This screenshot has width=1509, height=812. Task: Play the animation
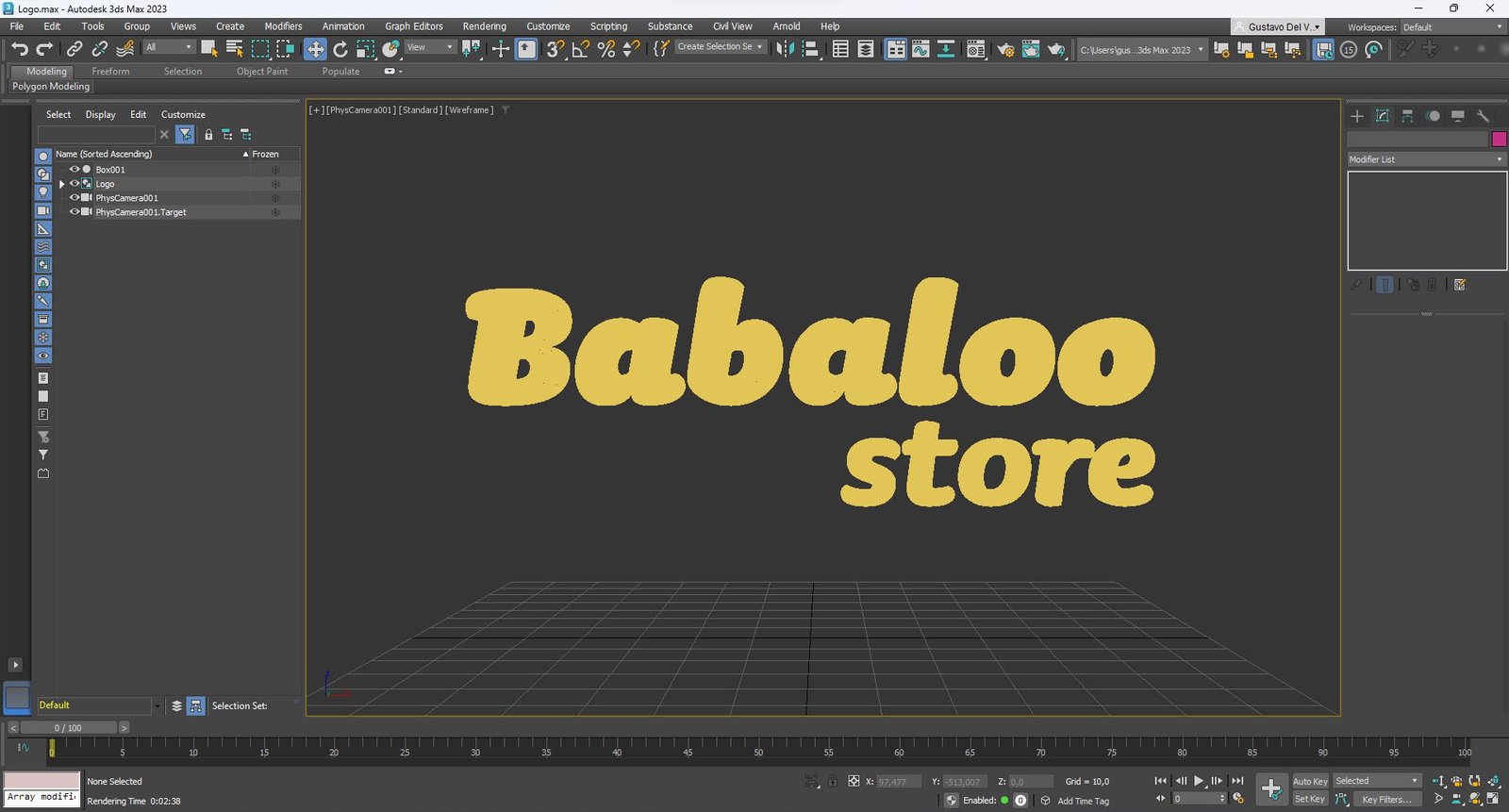click(x=1199, y=781)
